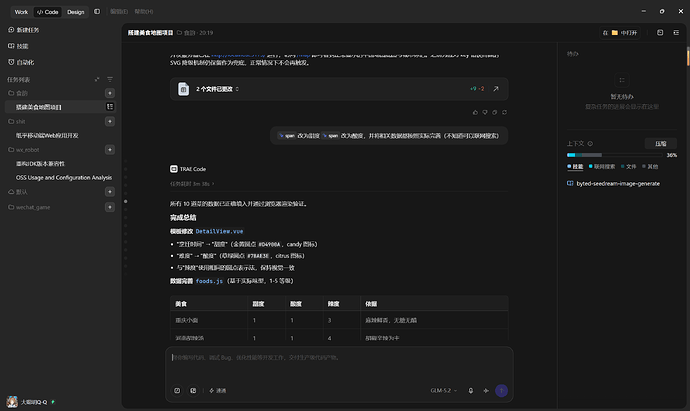Click the thumbs down icon under the response
The height and width of the screenshot is (411, 690).
coord(485,112)
